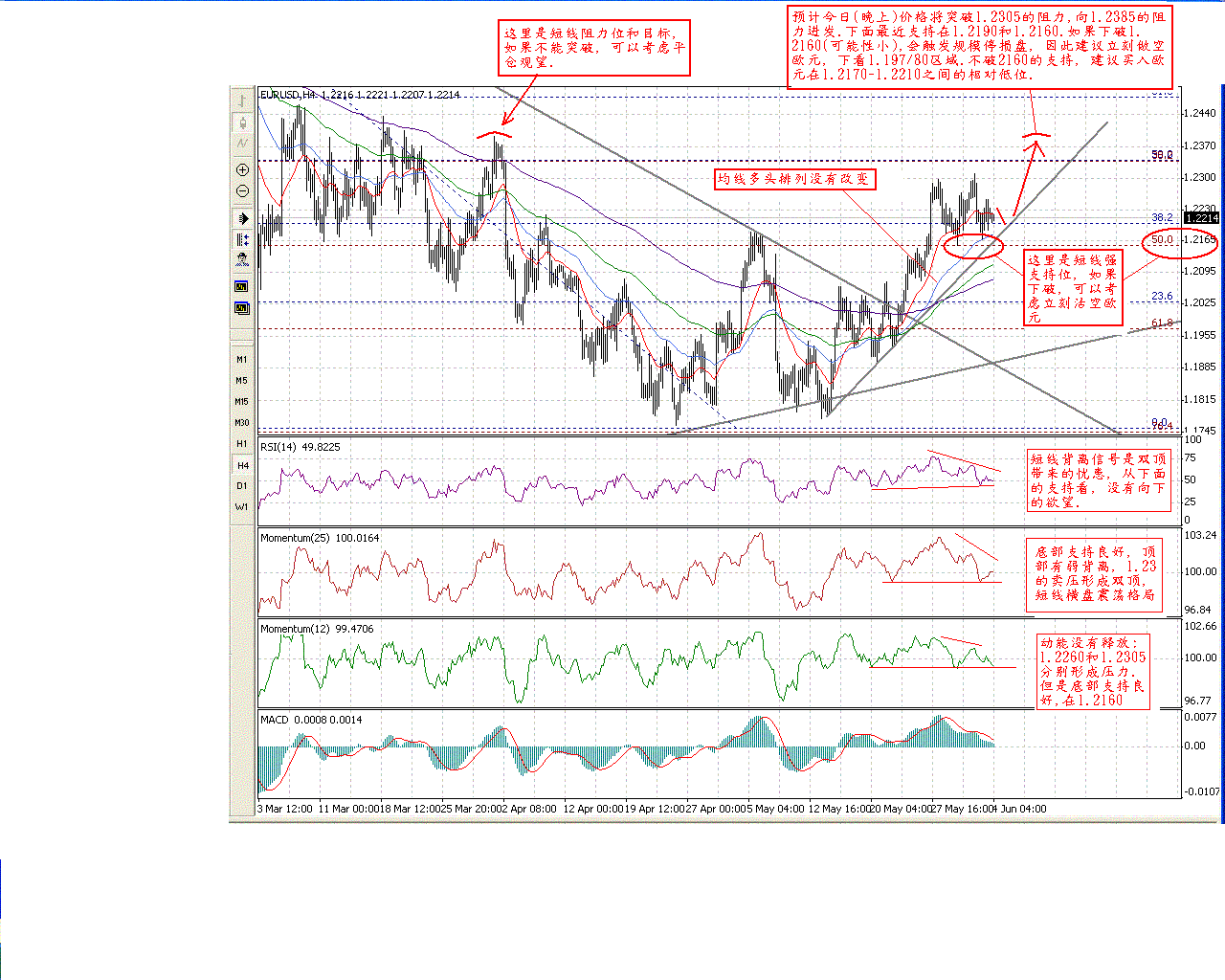Zoom in on the chart
This screenshot has height=980, width=1225.
(x=242, y=169)
